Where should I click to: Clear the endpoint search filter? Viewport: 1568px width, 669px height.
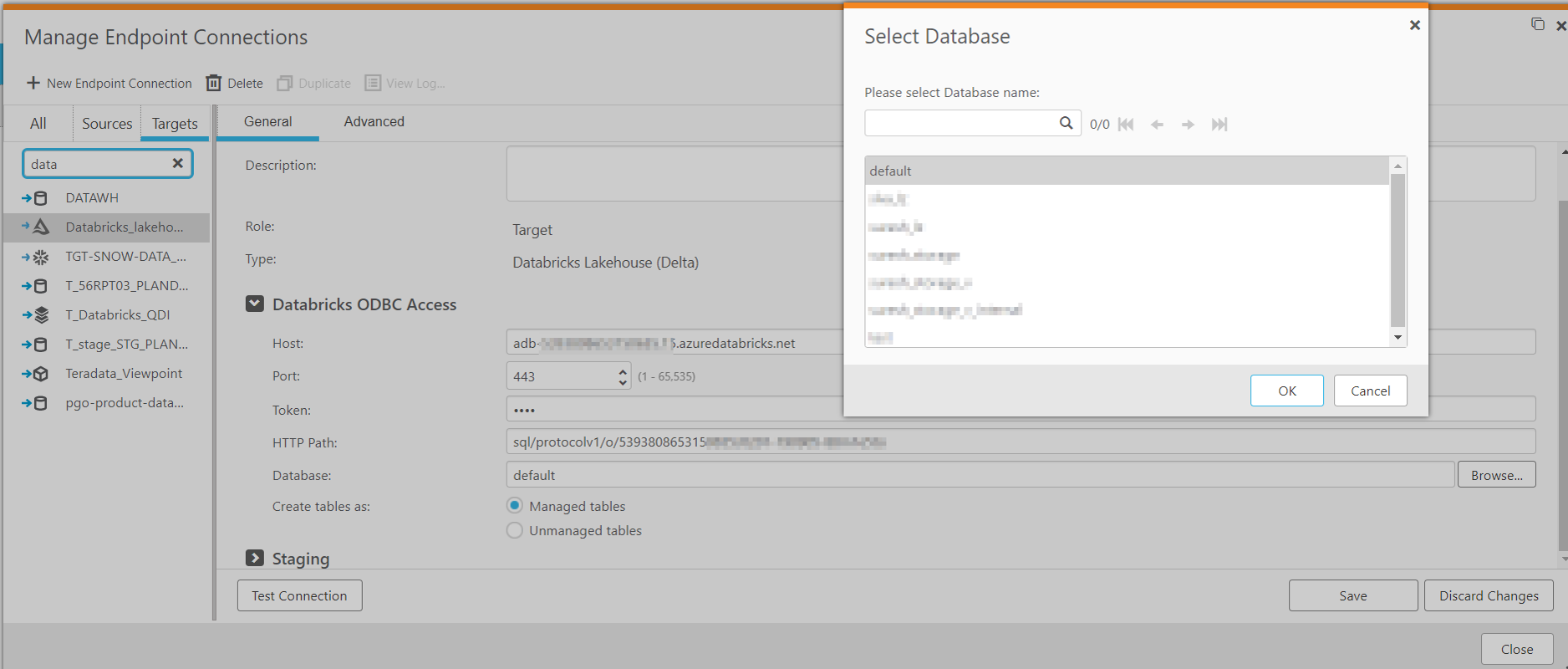pyautogui.click(x=177, y=164)
